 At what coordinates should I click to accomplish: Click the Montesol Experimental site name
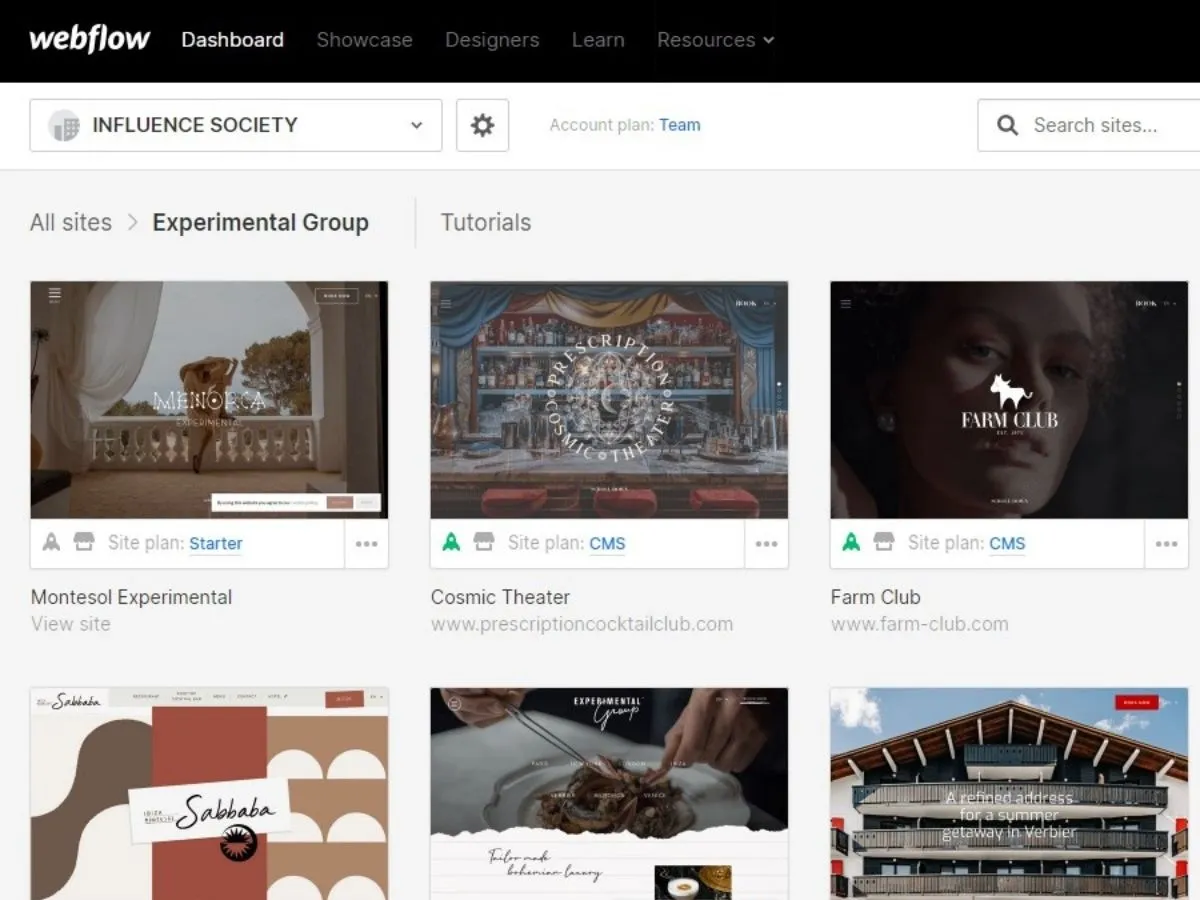[x=131, y=597]
